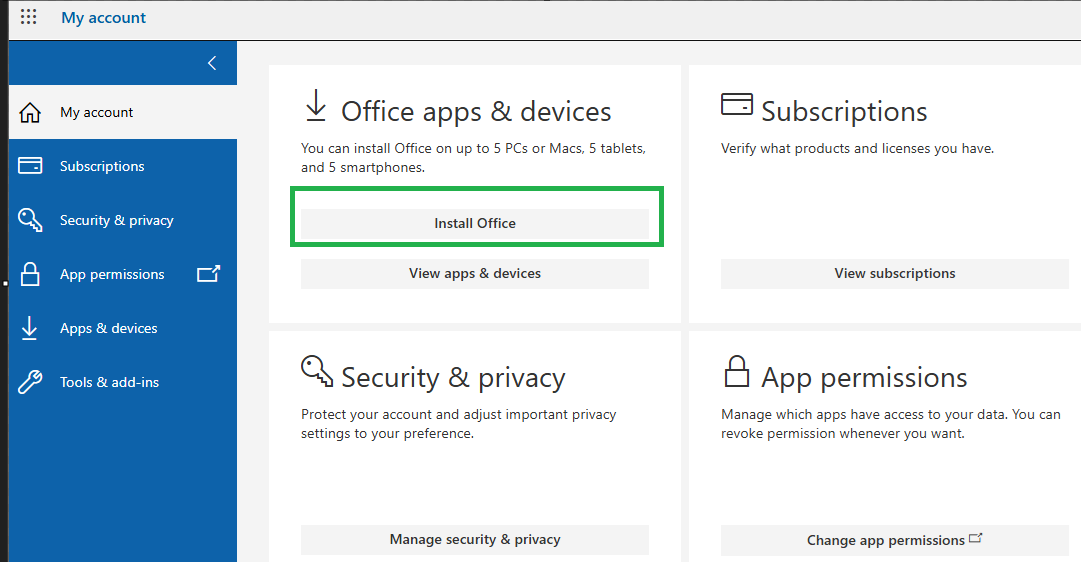The width and height of the screenshot is (1081, 562).
Task: Click 'Manage which apps have access' description text
Action: (x=891, y=424)
